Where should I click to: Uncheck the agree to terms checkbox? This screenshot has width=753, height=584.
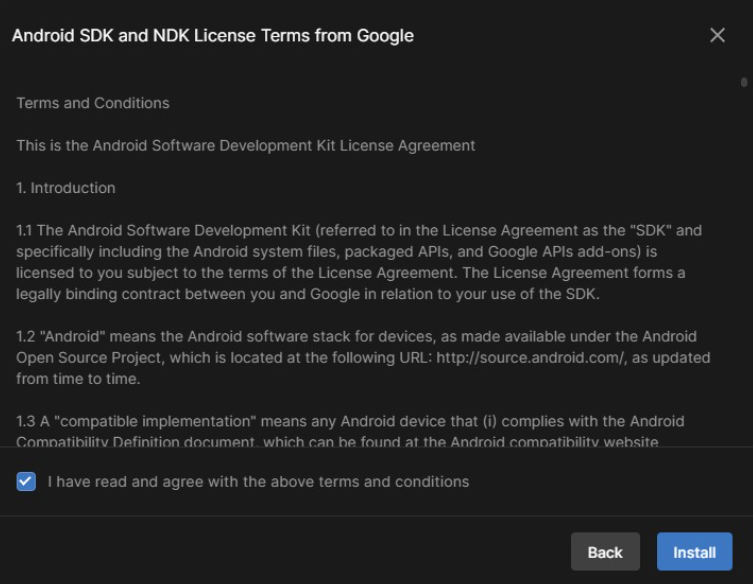(x=26, y=481)
